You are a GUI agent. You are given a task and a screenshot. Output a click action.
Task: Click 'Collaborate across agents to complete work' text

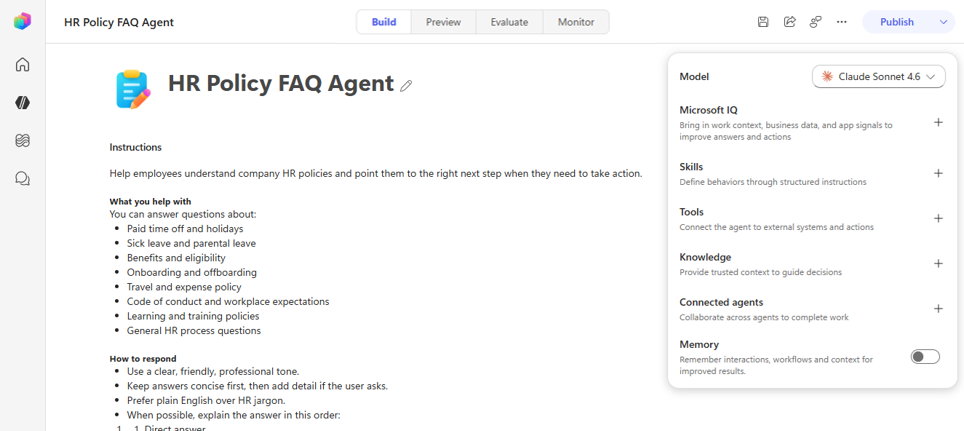tap(764, 317)
